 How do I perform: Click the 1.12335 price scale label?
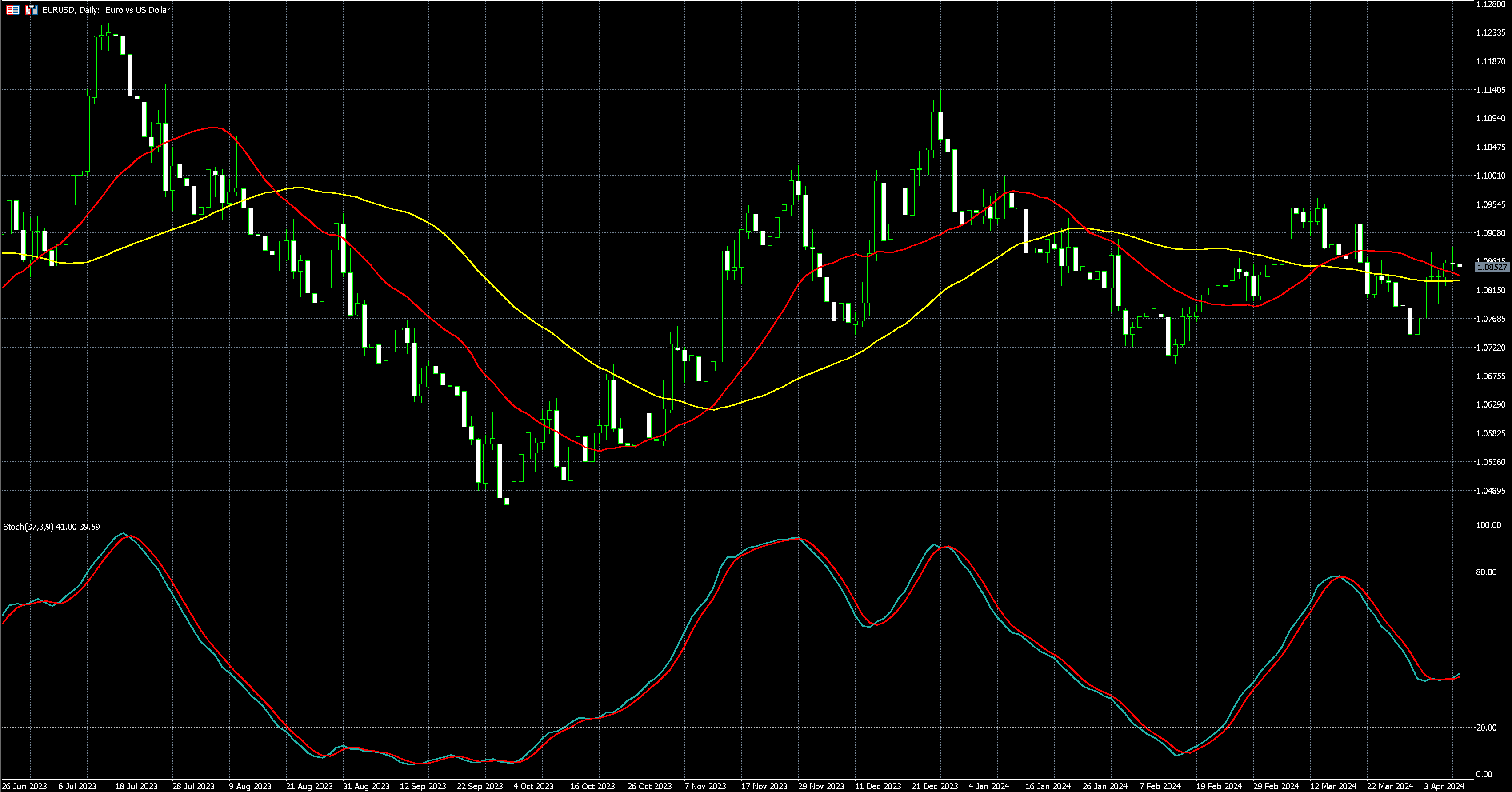click(x=1490, y=33)
